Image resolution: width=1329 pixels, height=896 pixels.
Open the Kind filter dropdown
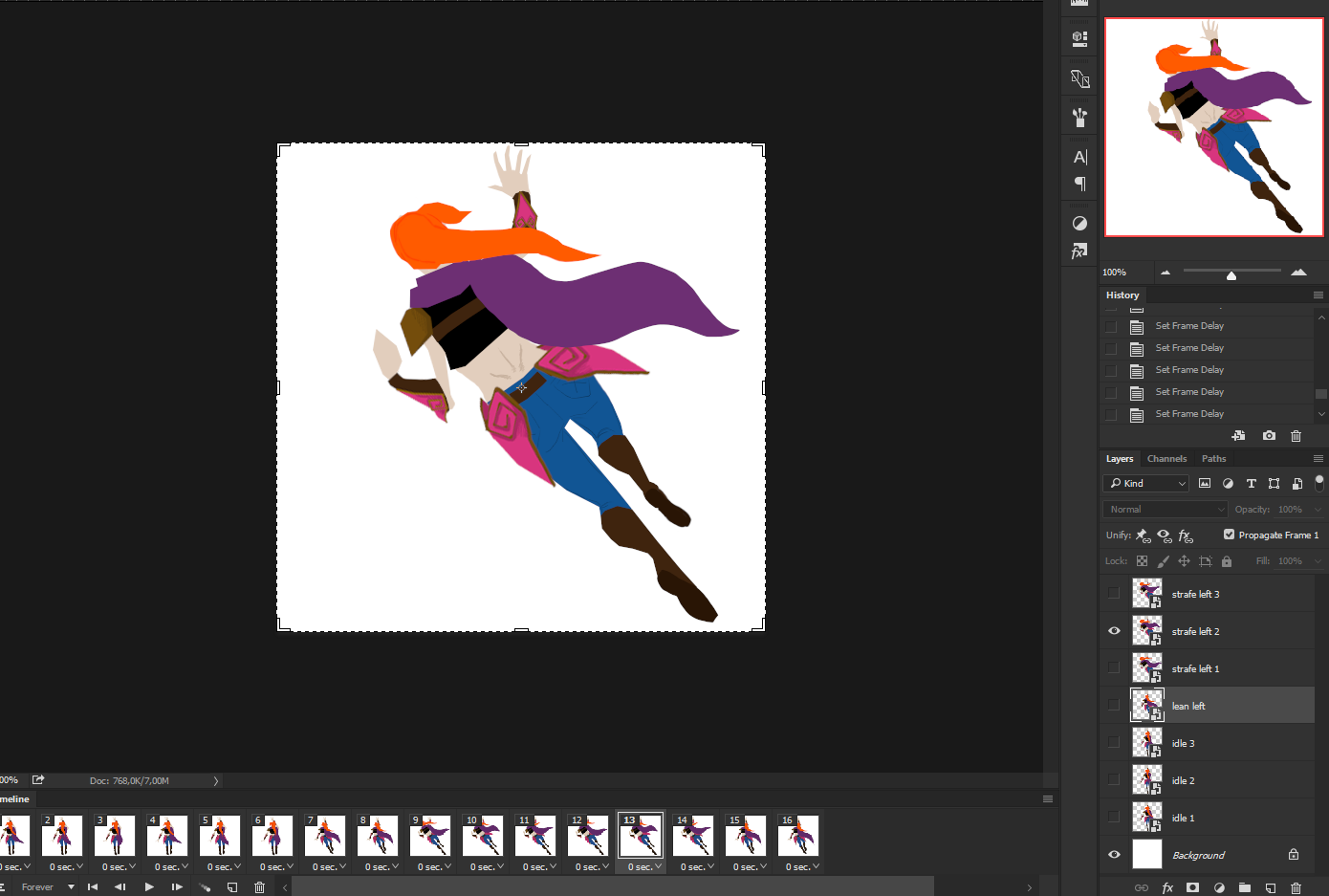1146,484
